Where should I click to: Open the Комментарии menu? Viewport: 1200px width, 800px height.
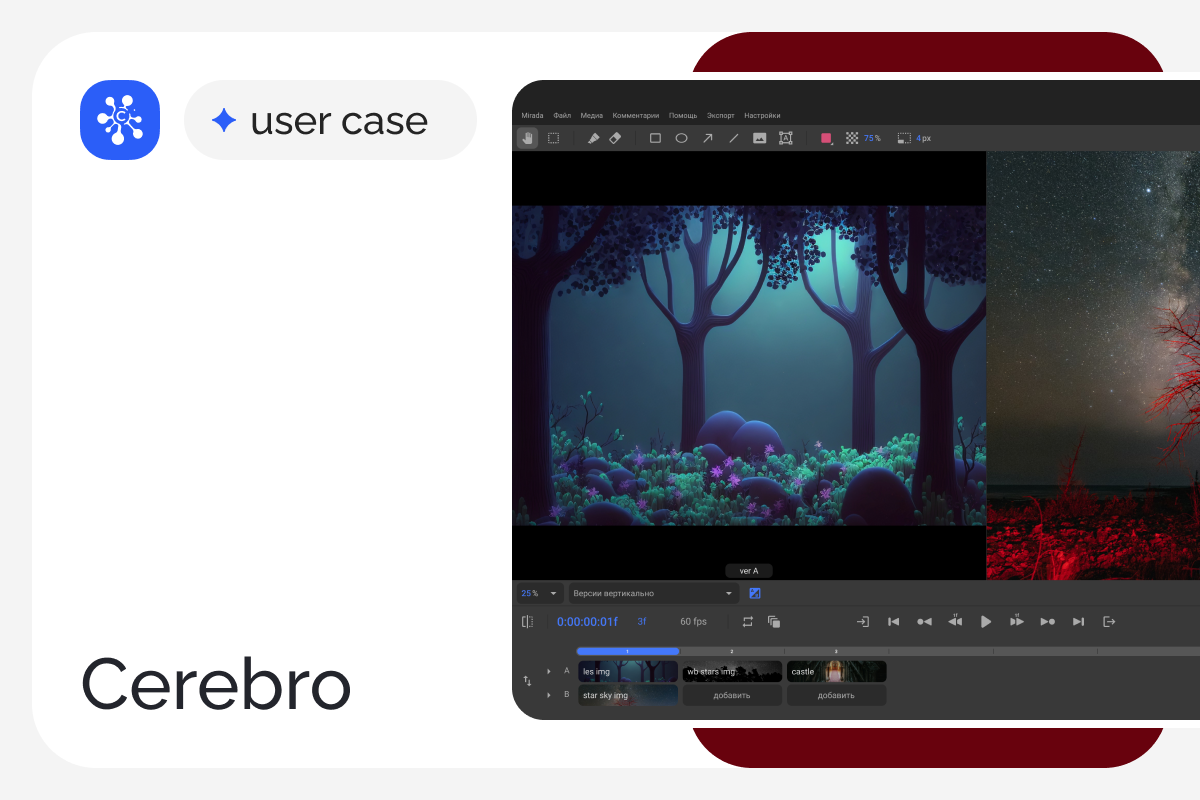636,115
